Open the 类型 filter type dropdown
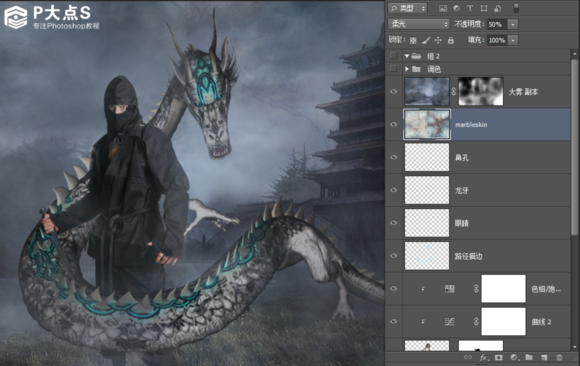This screenshot has height=366, width=580. coord(407,8)
